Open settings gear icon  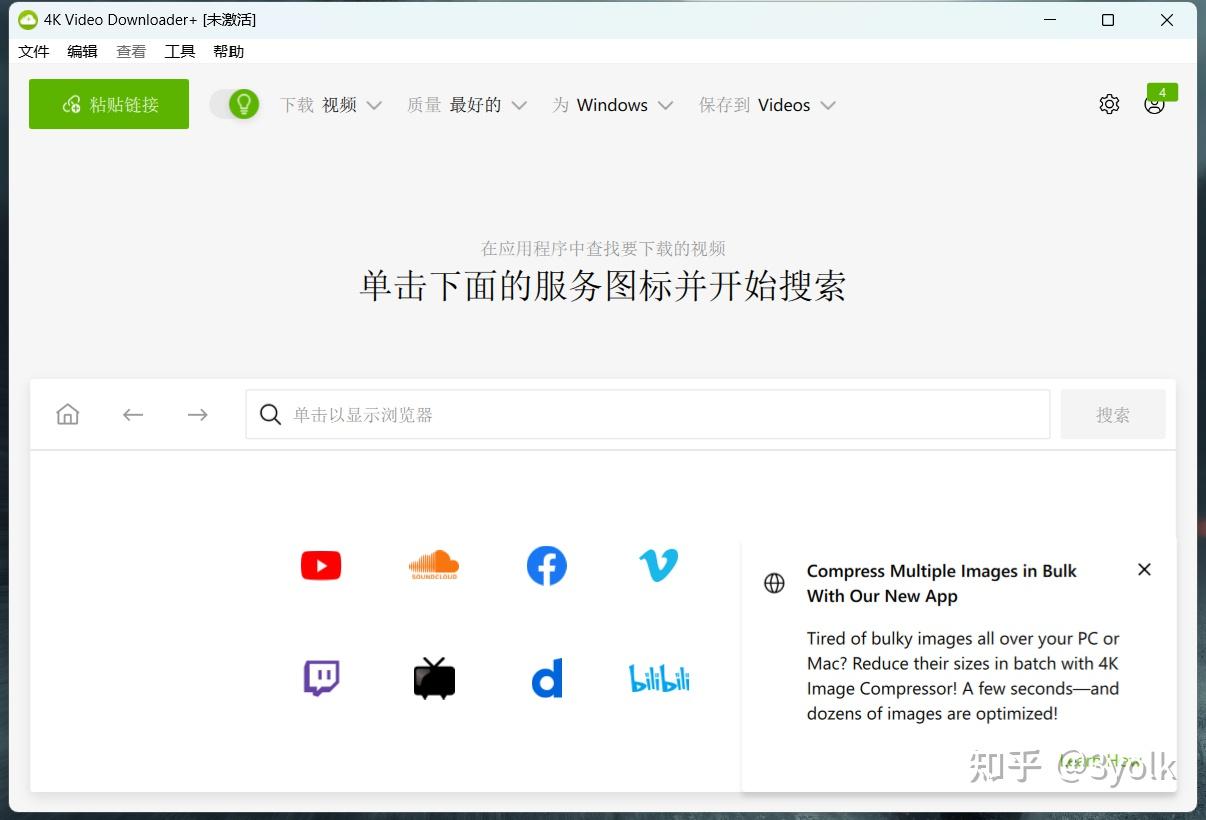point(1109,104)
